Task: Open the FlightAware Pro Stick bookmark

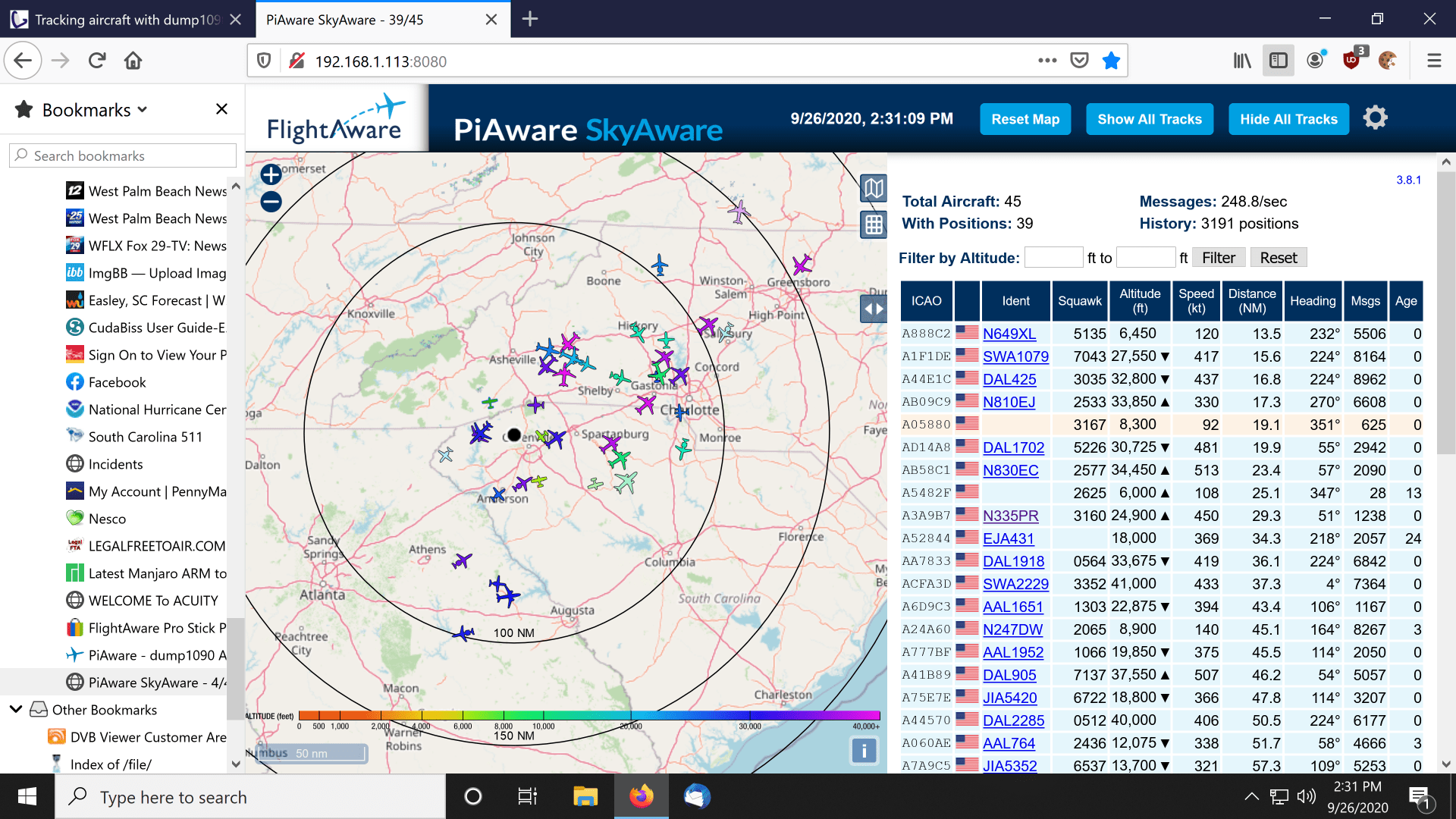Action: (x=146, y=628)
